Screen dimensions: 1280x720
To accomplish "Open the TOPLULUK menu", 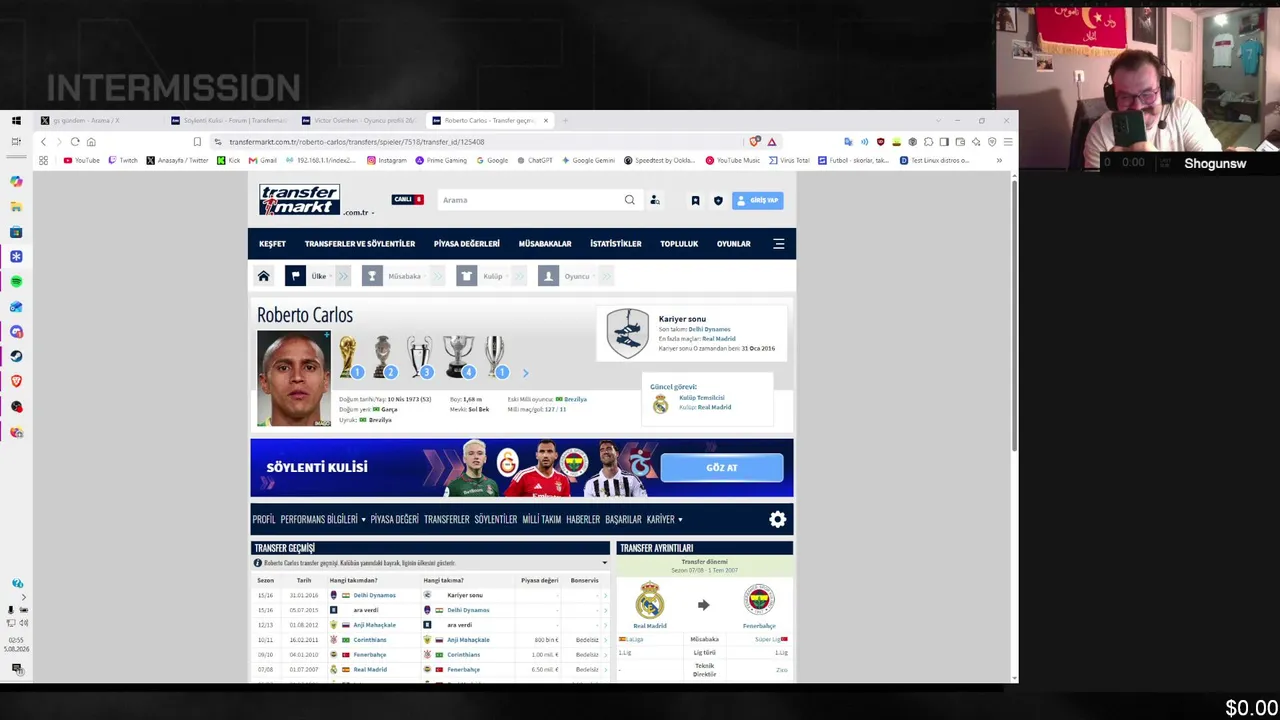I will point(679,243).
